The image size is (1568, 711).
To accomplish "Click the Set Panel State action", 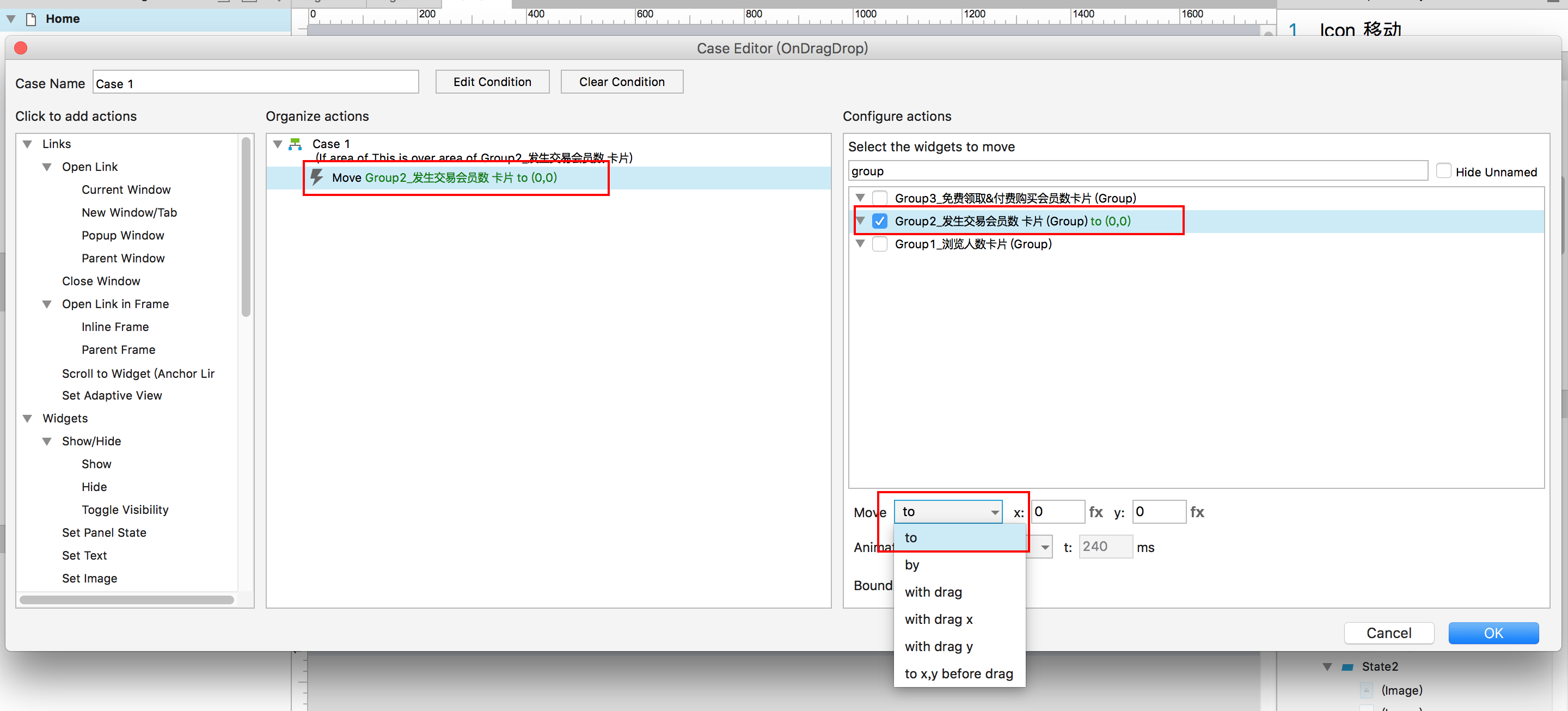I will (104, 532).
